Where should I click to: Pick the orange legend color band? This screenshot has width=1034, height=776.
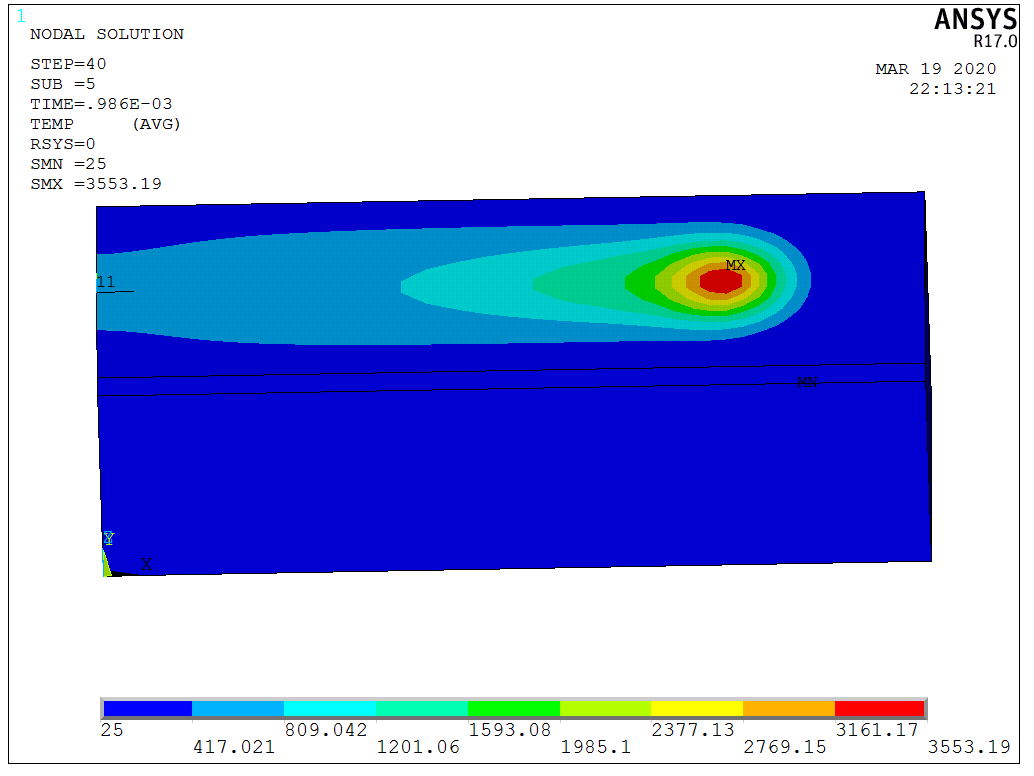point(788,709)
